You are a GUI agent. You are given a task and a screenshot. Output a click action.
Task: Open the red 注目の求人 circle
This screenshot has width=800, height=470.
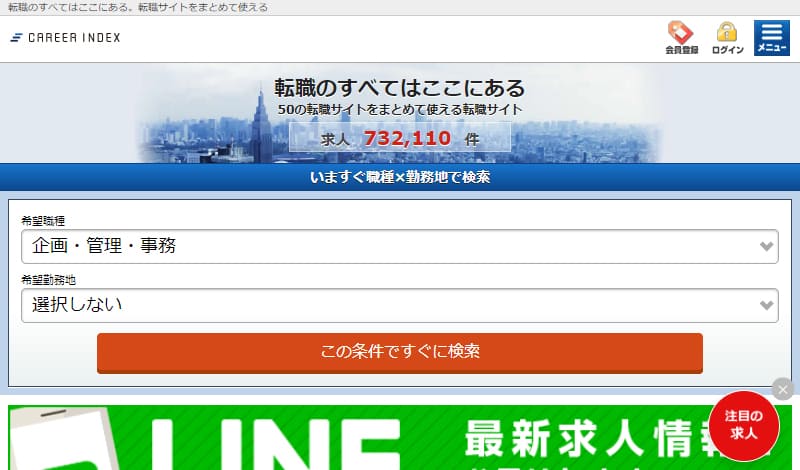click(x=743, y=425)
